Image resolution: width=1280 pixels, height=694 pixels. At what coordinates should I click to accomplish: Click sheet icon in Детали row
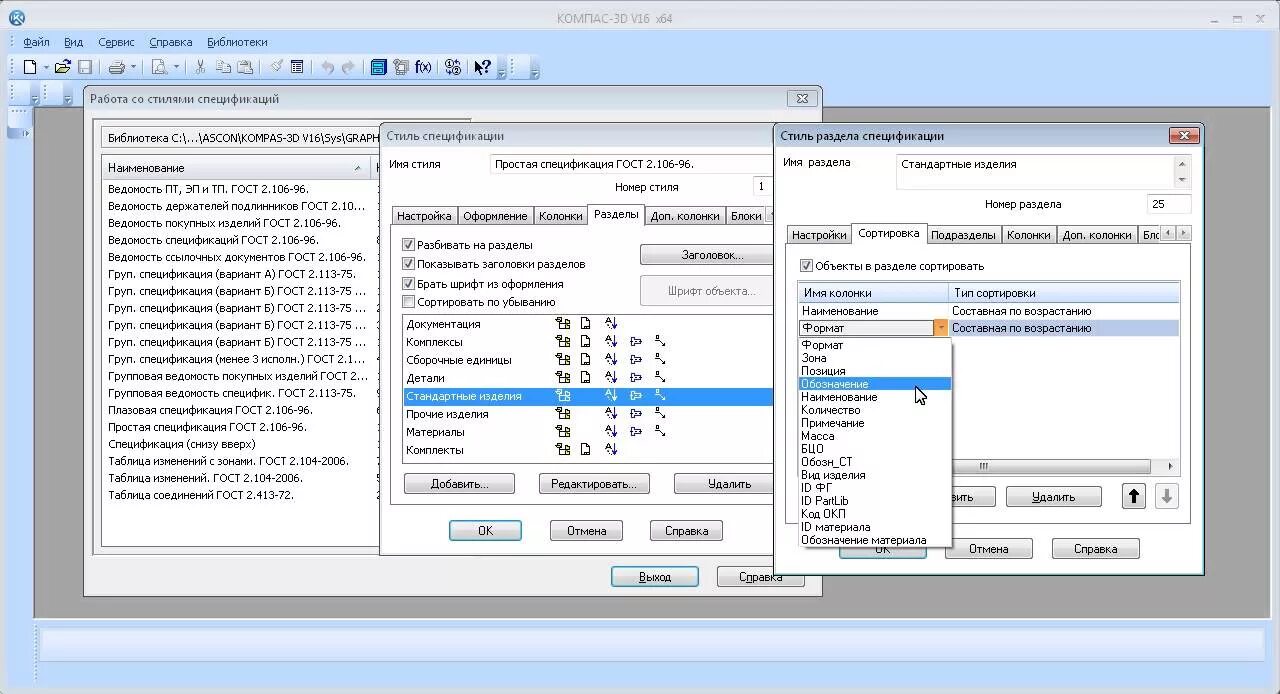pos(586,378)
